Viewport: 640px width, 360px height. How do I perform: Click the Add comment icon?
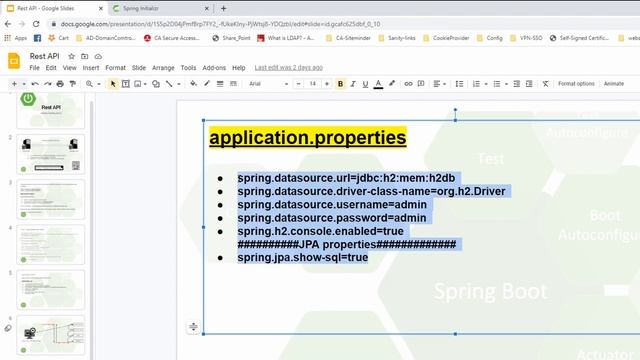421,84
